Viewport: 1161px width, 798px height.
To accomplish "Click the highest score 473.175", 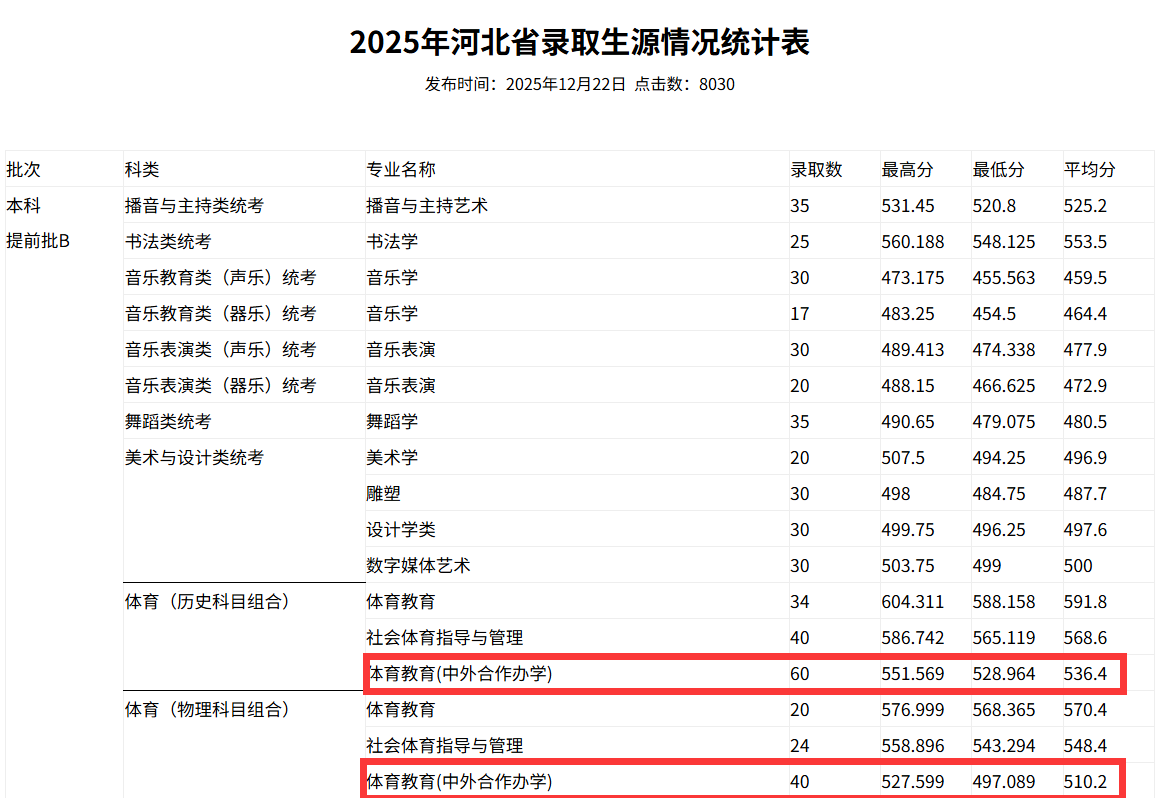I will click(x=913, y=278).
